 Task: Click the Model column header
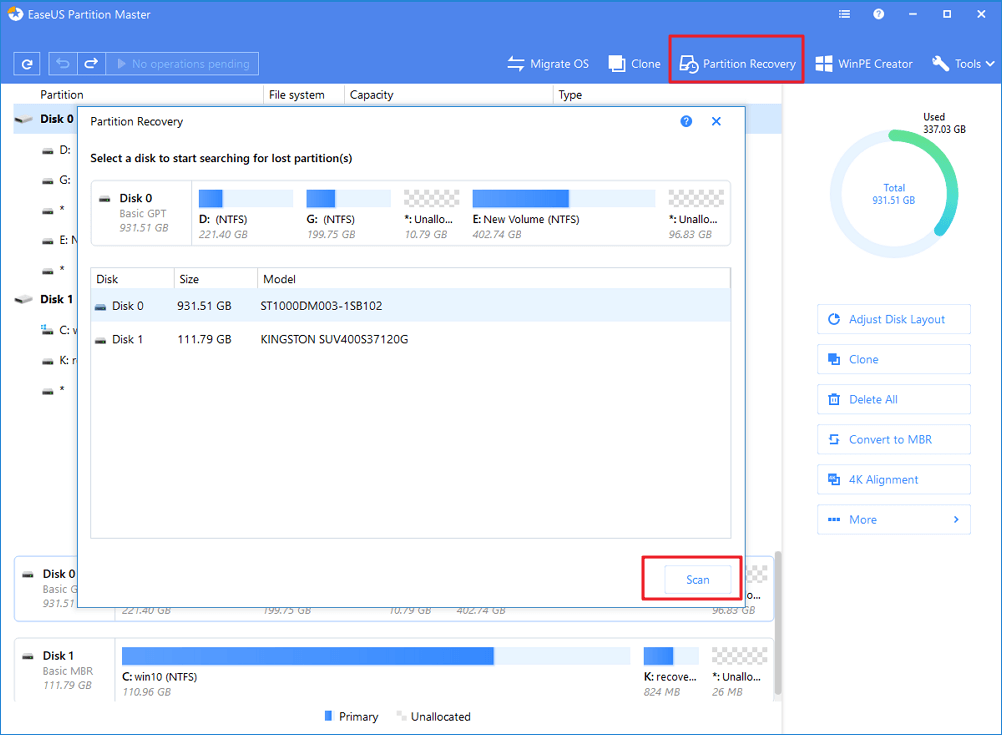click(493, 279)
